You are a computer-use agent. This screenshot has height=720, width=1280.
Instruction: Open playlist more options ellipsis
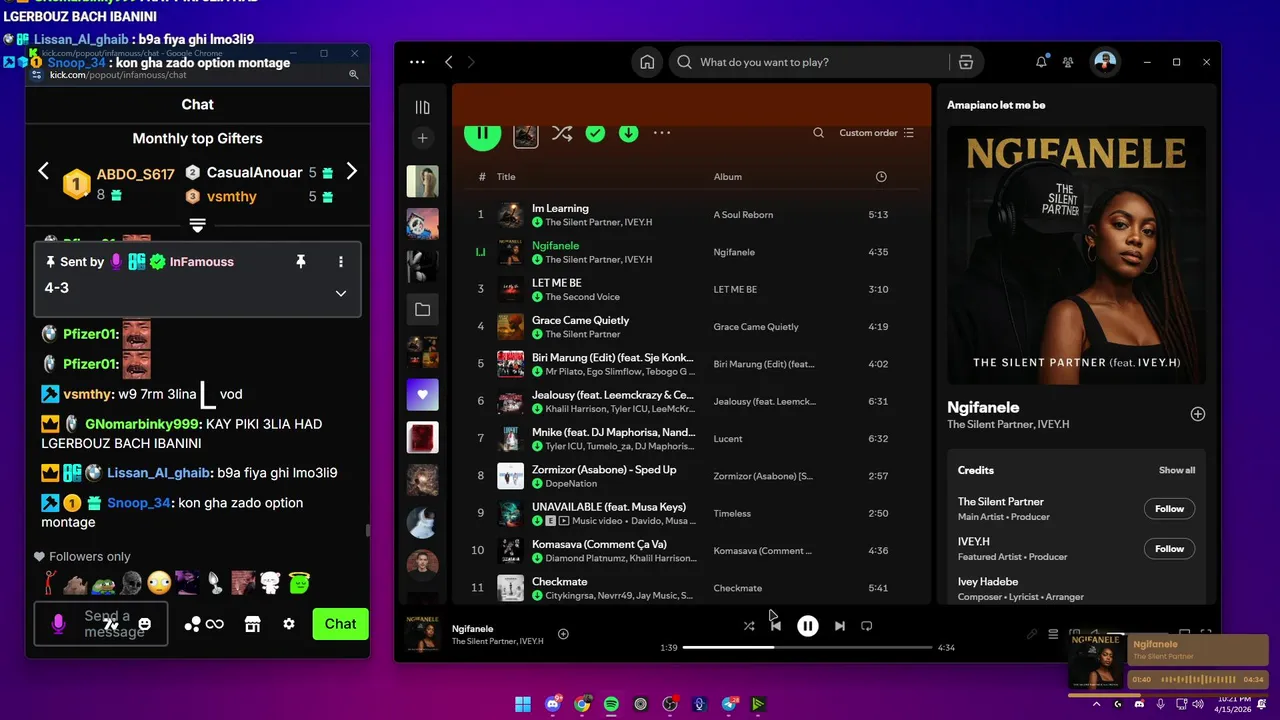[662, 133]
